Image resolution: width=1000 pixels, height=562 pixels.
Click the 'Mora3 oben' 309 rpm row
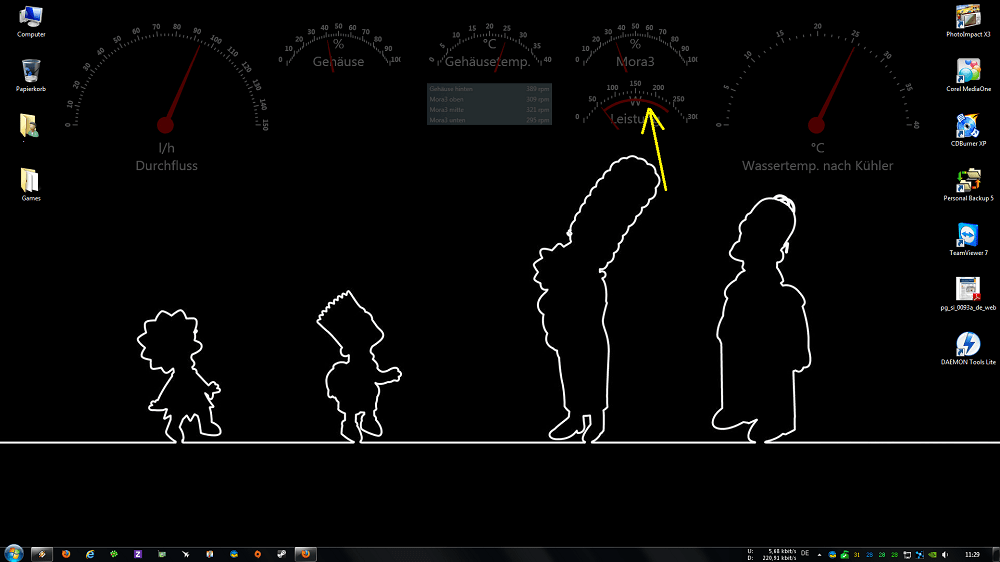(x=489, y=99)
